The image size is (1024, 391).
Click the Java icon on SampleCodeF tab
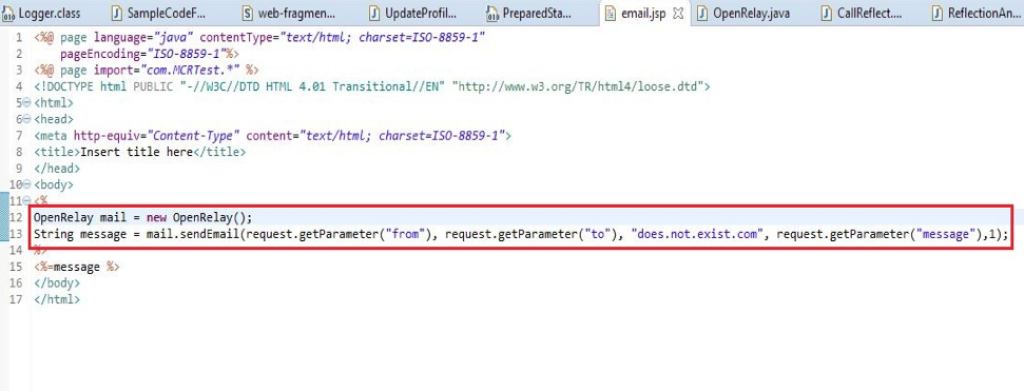point(116,13)
